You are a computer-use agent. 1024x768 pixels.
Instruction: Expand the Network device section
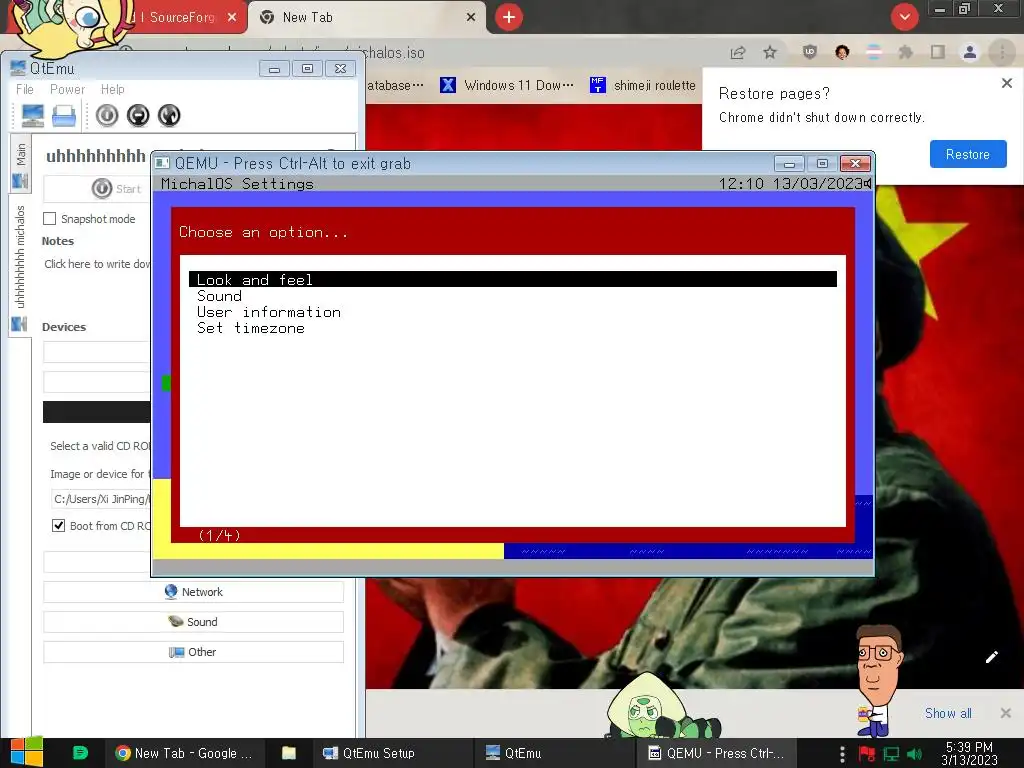(x=193, y=592)
